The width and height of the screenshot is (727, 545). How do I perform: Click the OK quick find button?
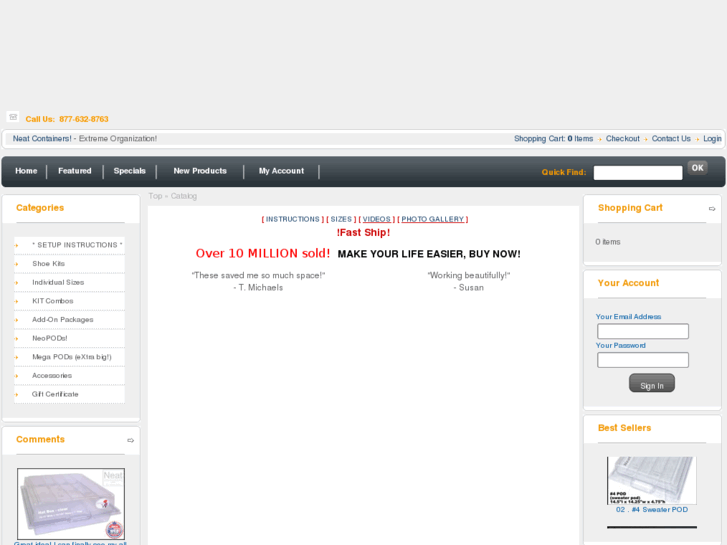click(x=697, y=168)
